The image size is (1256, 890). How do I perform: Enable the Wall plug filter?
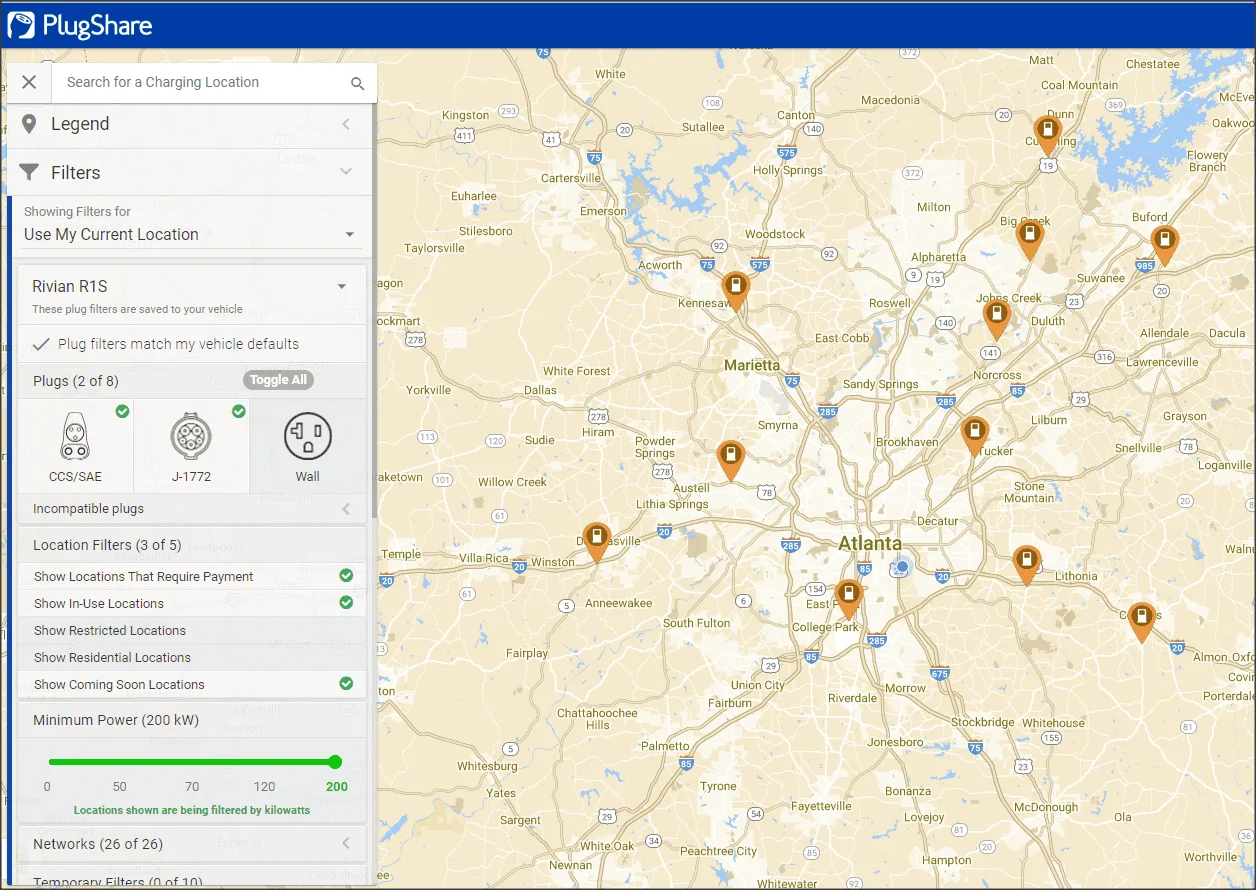[307, 446]
